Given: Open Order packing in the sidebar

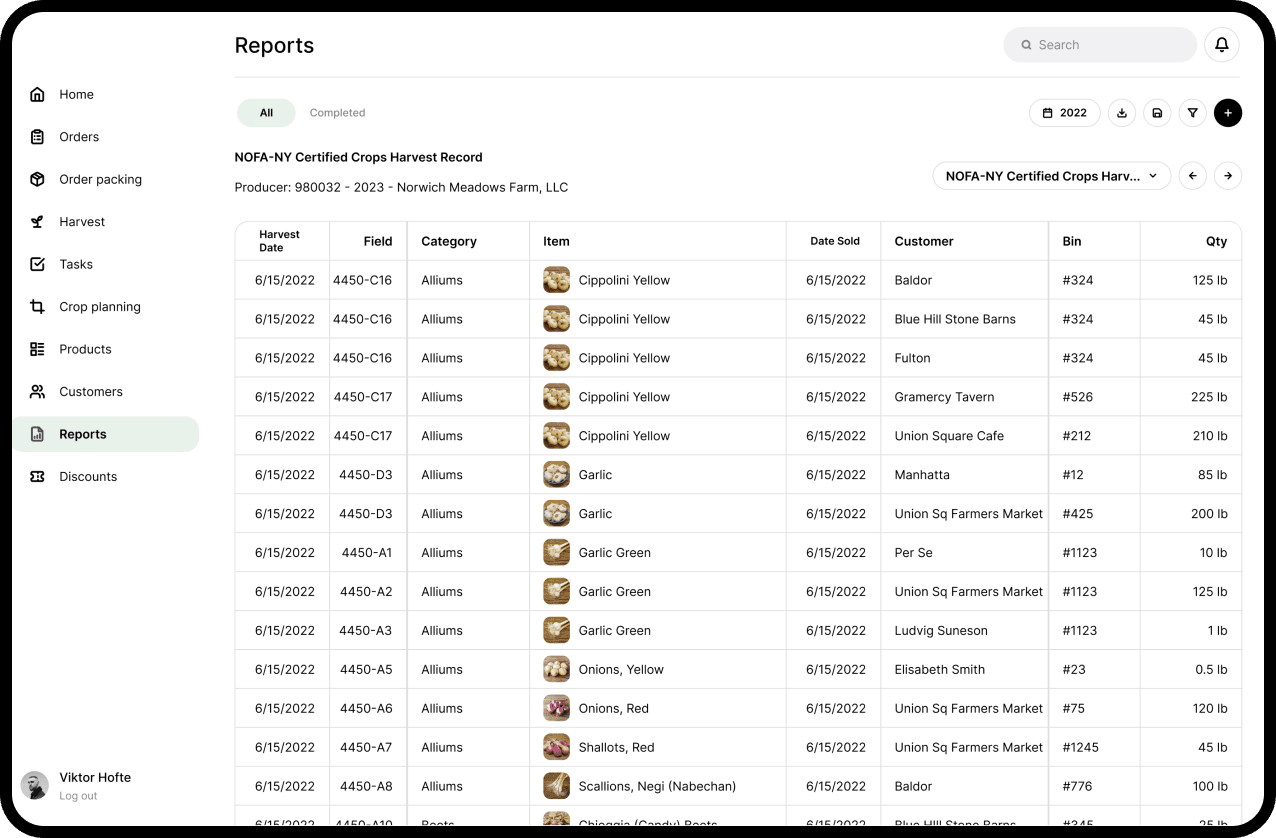Looking at the screenshot, I should click(x=100, y=180).
